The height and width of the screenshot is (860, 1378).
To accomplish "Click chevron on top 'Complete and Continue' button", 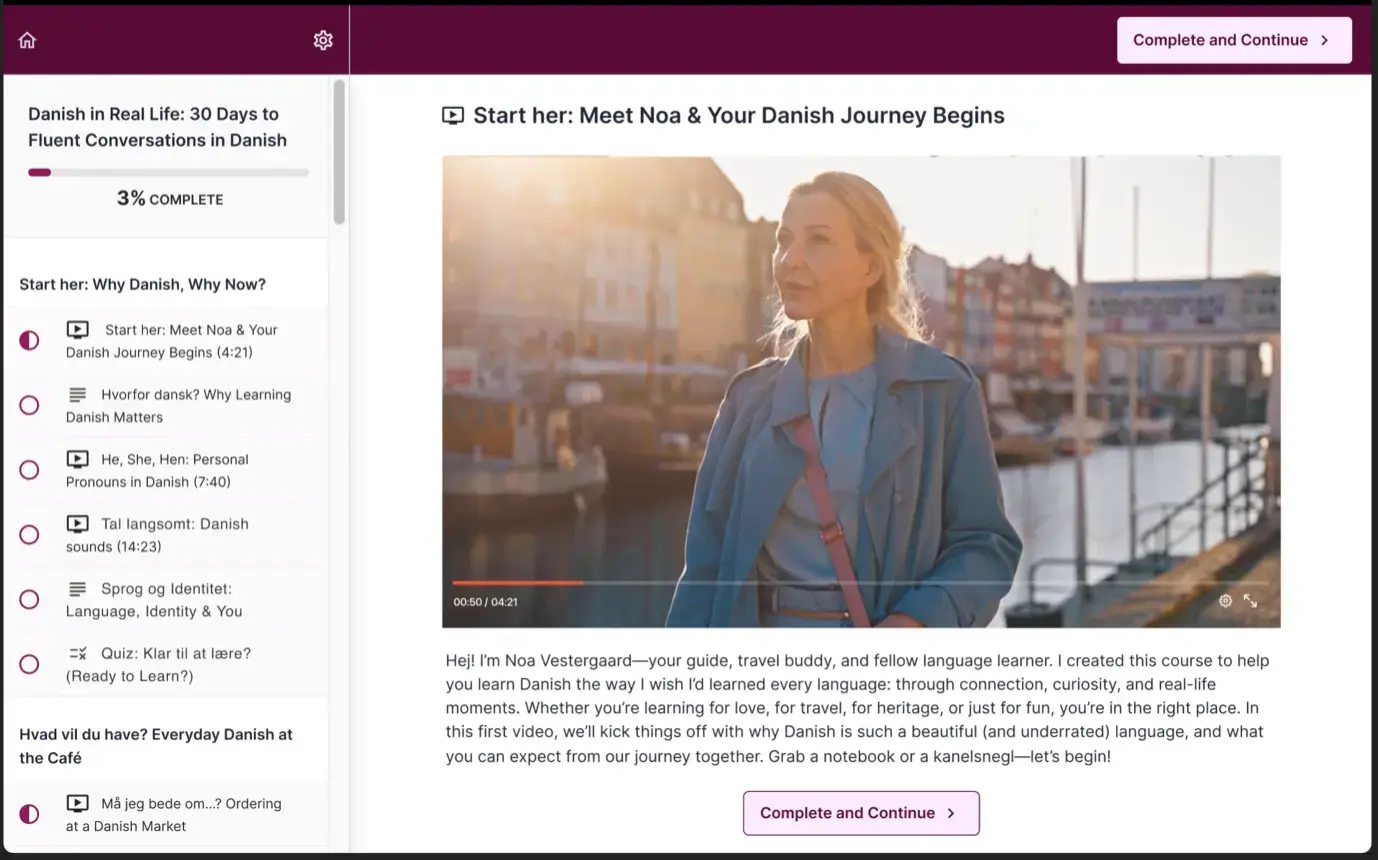I will pos(1325,40).
